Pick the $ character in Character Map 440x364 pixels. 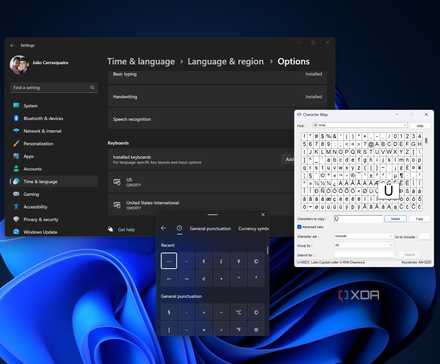coord(322,136)
